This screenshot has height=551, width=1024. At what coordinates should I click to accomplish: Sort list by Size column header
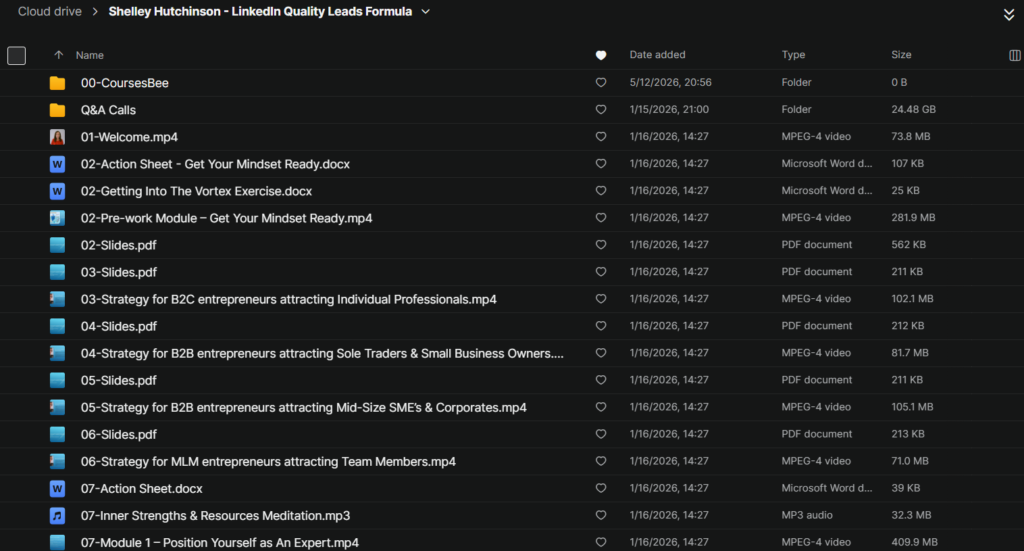[x=901, y=55]
